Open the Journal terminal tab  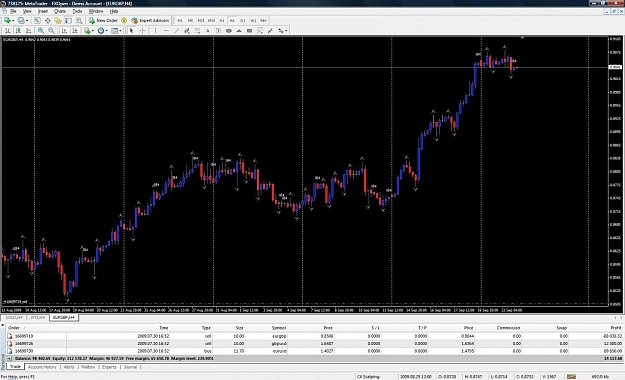[130, 367]
